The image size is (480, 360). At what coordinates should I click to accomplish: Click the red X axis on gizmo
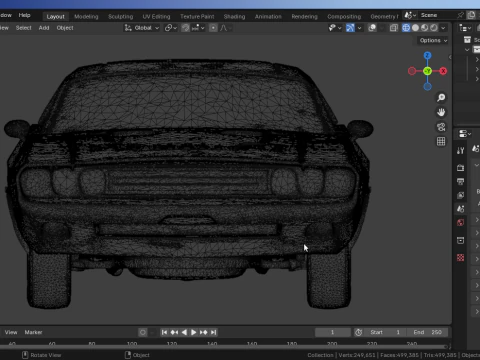(x=443, y=71)
